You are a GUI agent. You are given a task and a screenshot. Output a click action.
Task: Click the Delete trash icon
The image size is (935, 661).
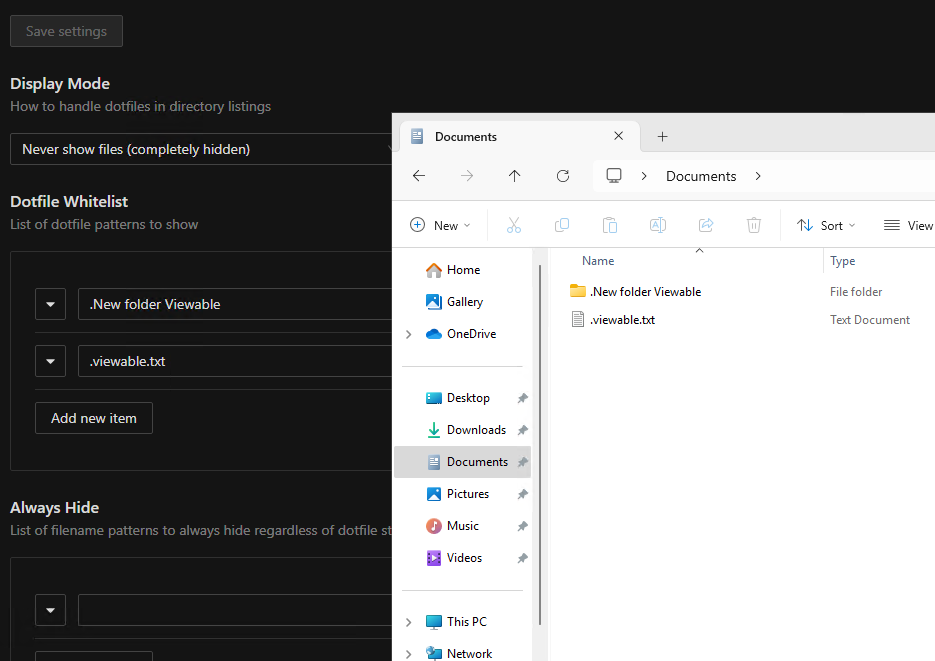tap(753, 225)
